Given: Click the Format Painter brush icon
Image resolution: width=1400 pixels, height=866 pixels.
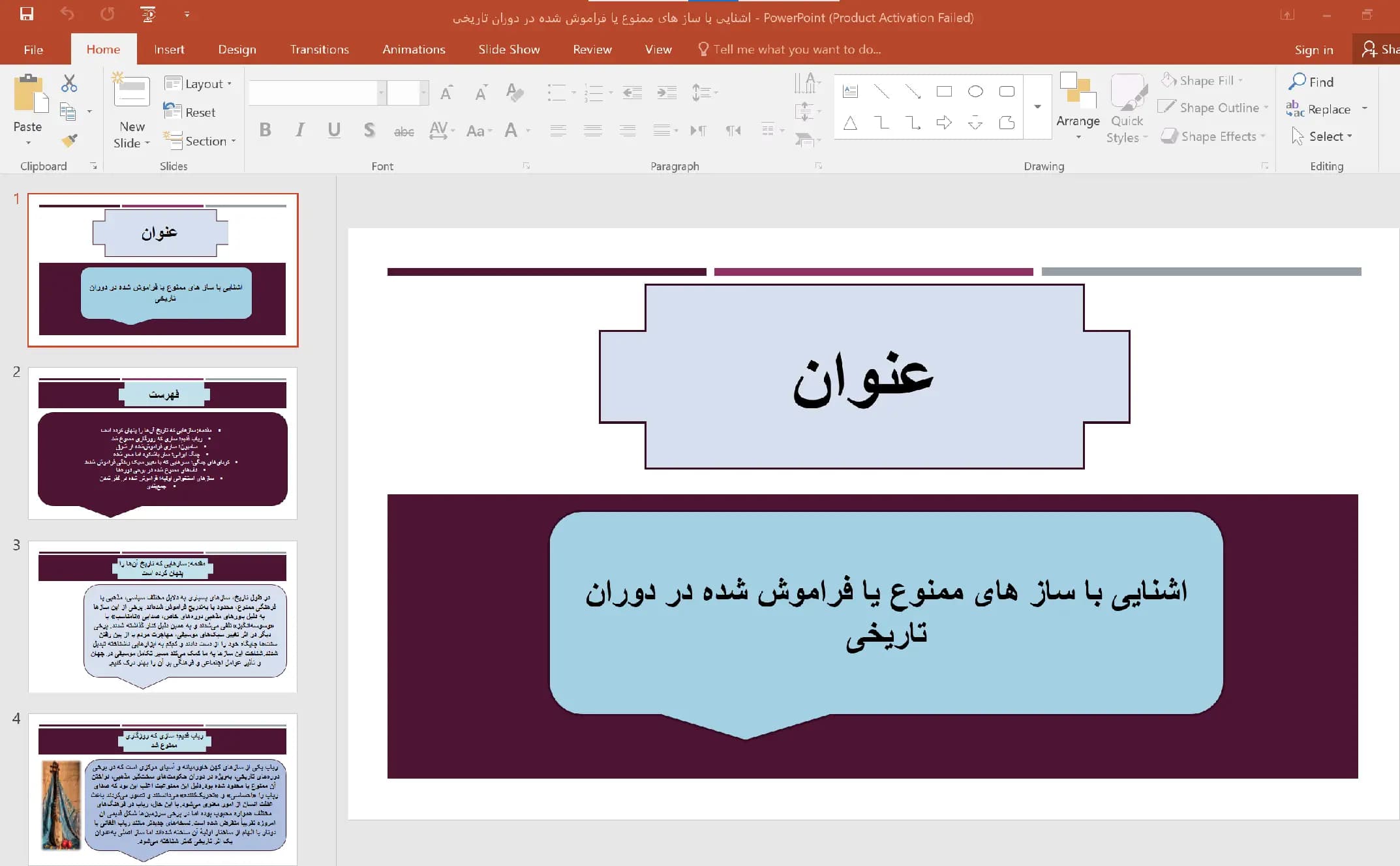Looking at the screenshot, I should [x=69, y=140].
